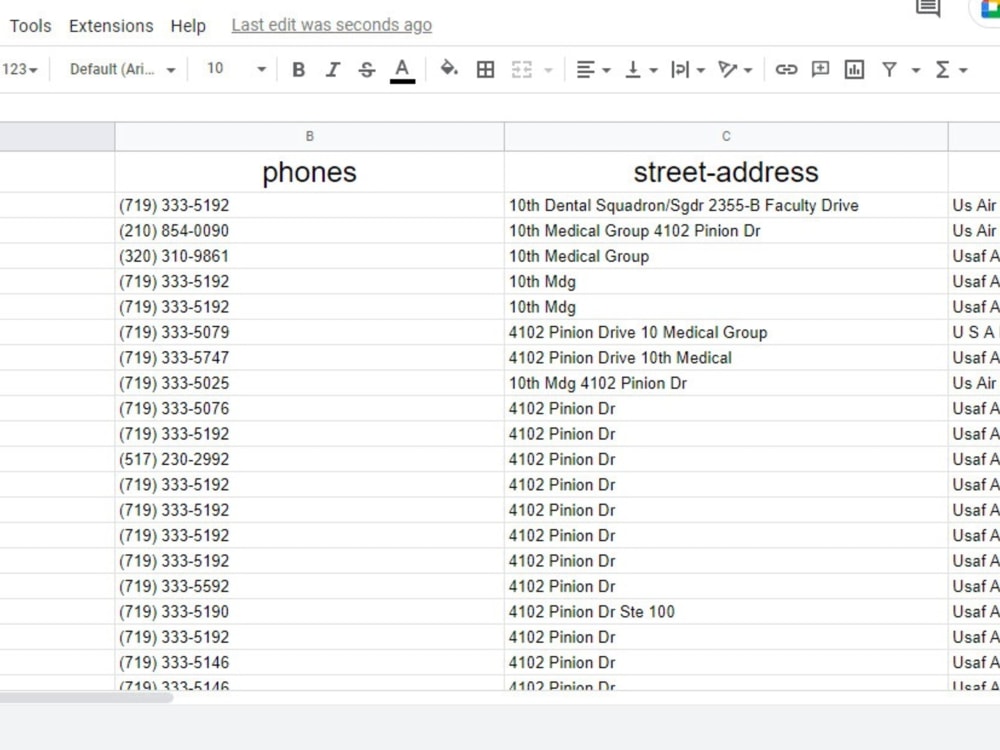1000x750 pixels.
Task: Open the Tools menu
Action: [30, 26]
